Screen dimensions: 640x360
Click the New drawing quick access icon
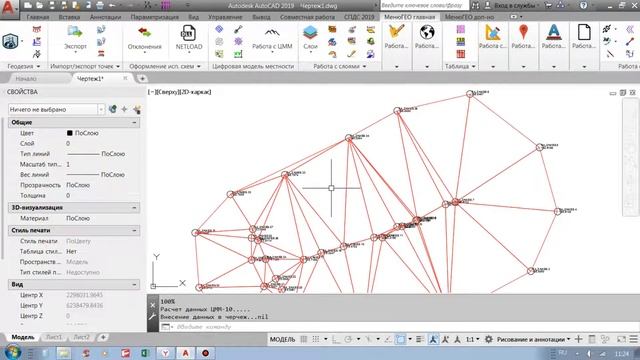point(27,5)
